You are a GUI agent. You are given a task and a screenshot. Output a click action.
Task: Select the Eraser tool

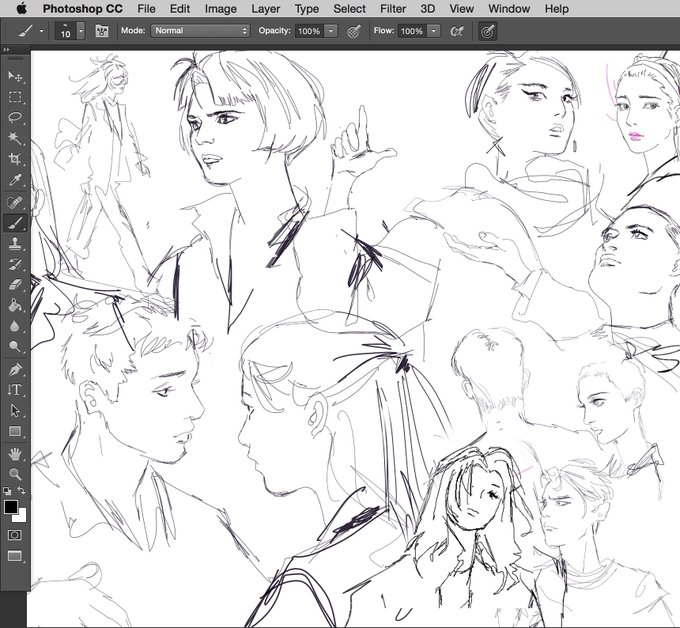click(x=15, y=285)
